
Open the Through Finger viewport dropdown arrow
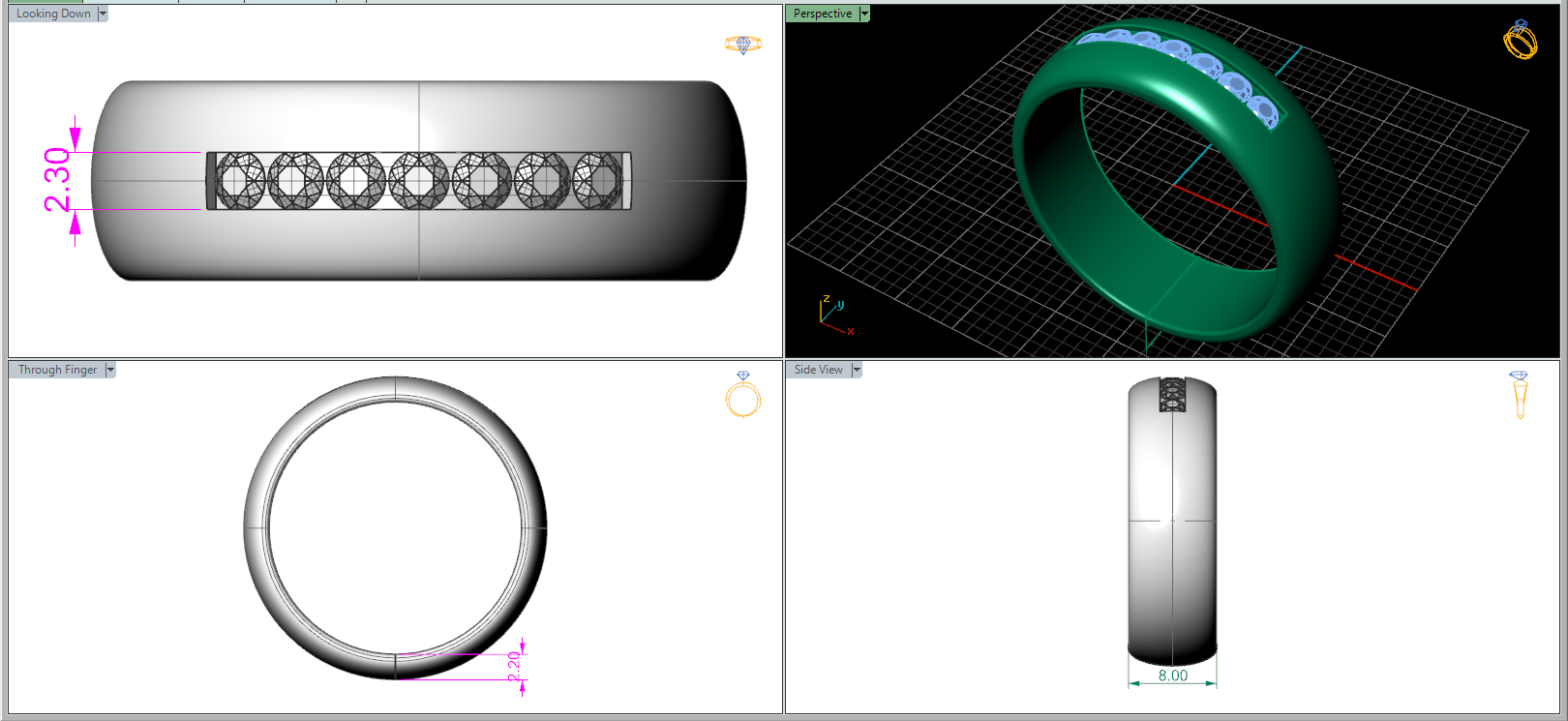110,370
